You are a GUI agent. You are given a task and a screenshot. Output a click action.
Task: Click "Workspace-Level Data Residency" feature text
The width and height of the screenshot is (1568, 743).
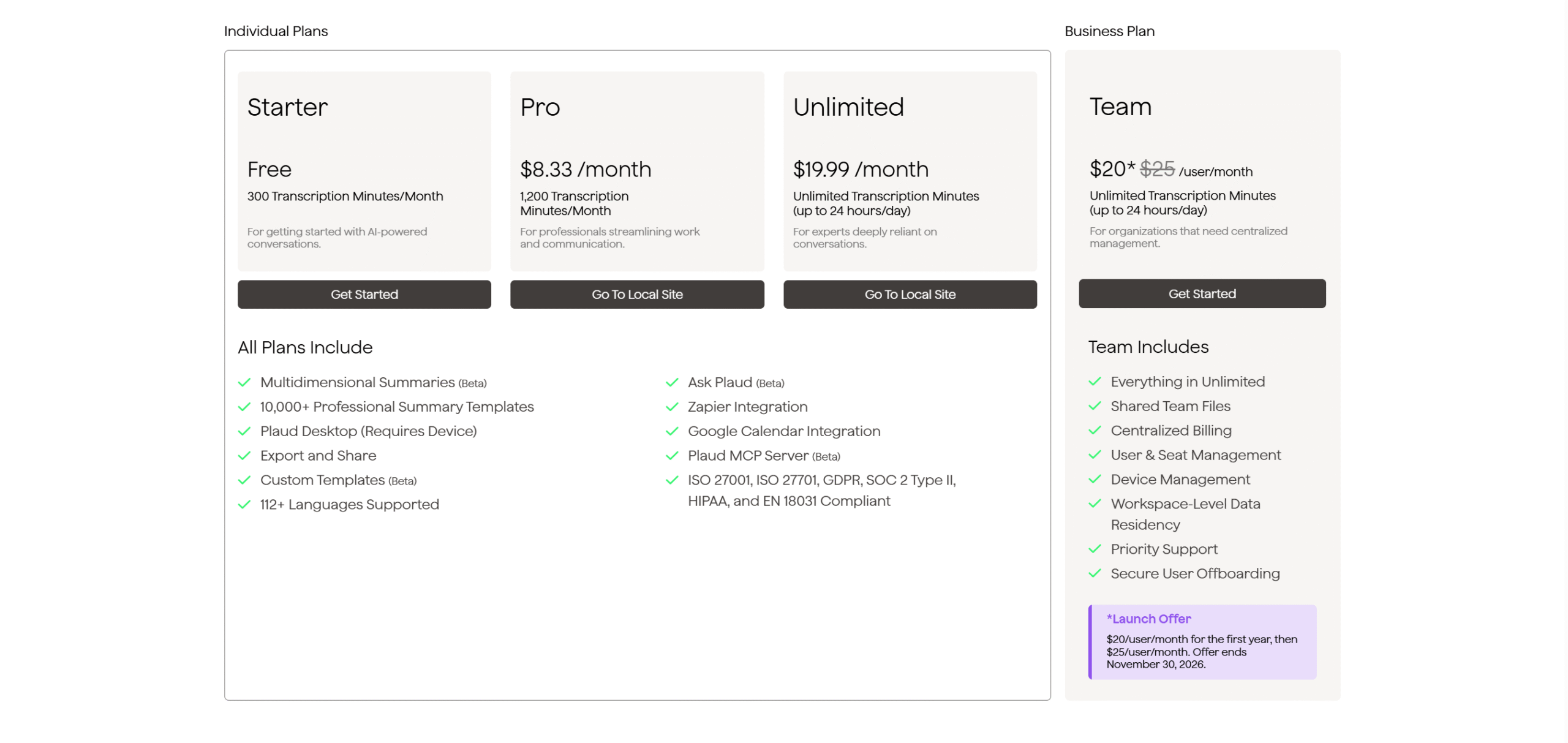click(1186, 515)
